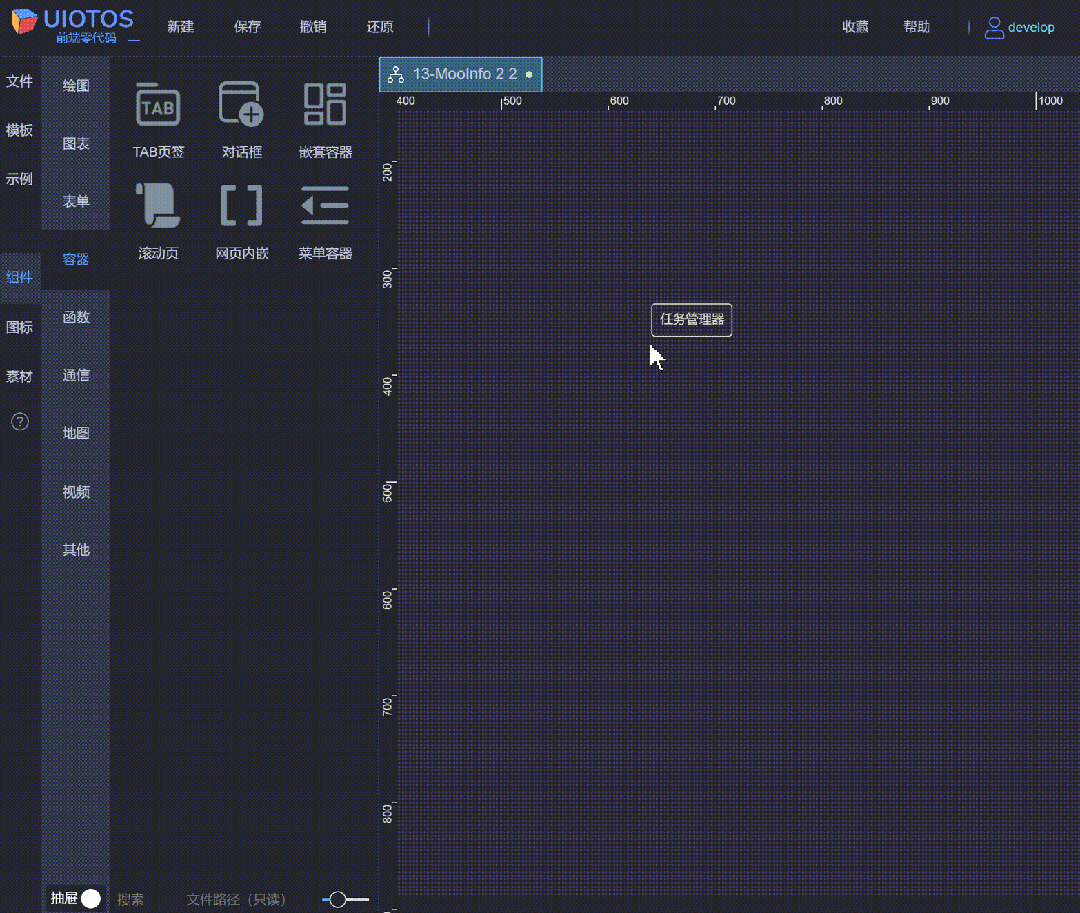Select the 13-MooInfo 2 2 document tab
This screenshot has width=1080, height=913.
(461, 74)
